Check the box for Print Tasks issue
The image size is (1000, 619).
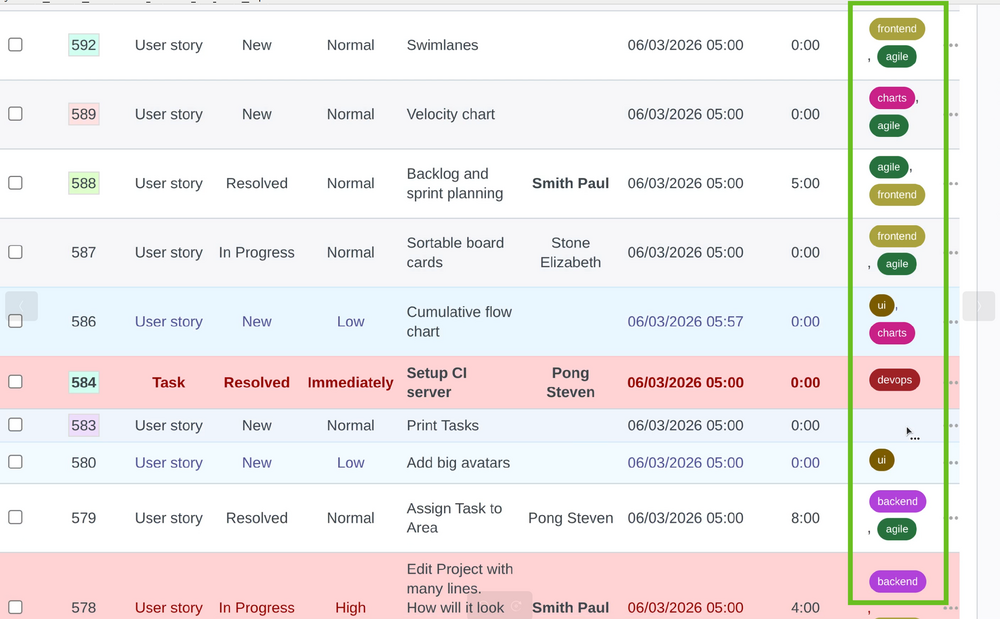click(x=15, y=425)
